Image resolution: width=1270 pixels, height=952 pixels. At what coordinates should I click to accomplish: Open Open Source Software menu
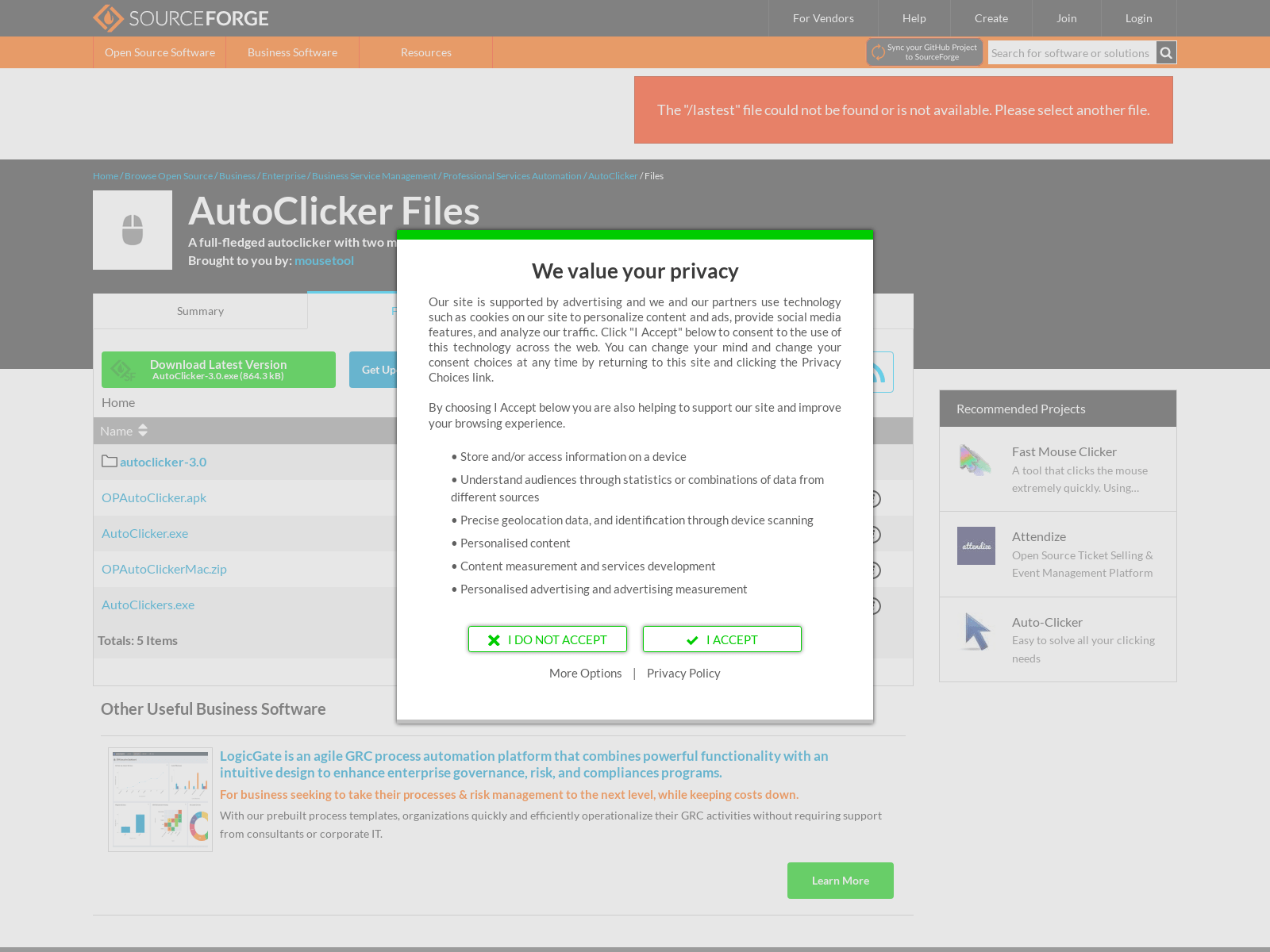pos(160,52)
